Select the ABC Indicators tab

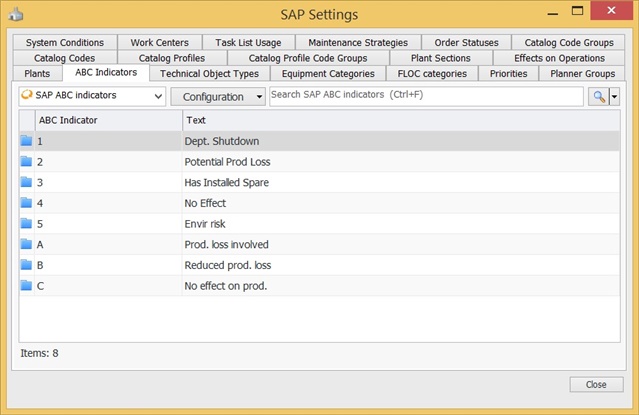click(106, 72)
